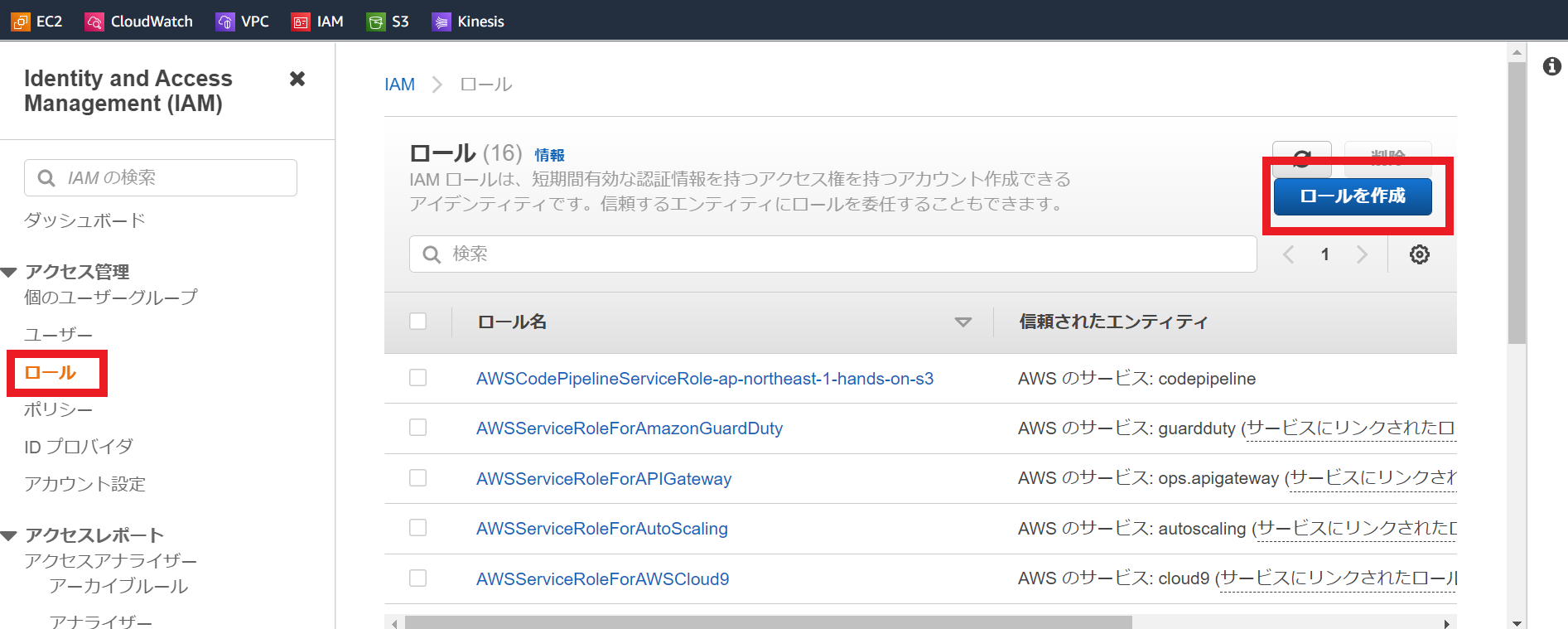Open the S3 shortcut icon

[376, 22]
